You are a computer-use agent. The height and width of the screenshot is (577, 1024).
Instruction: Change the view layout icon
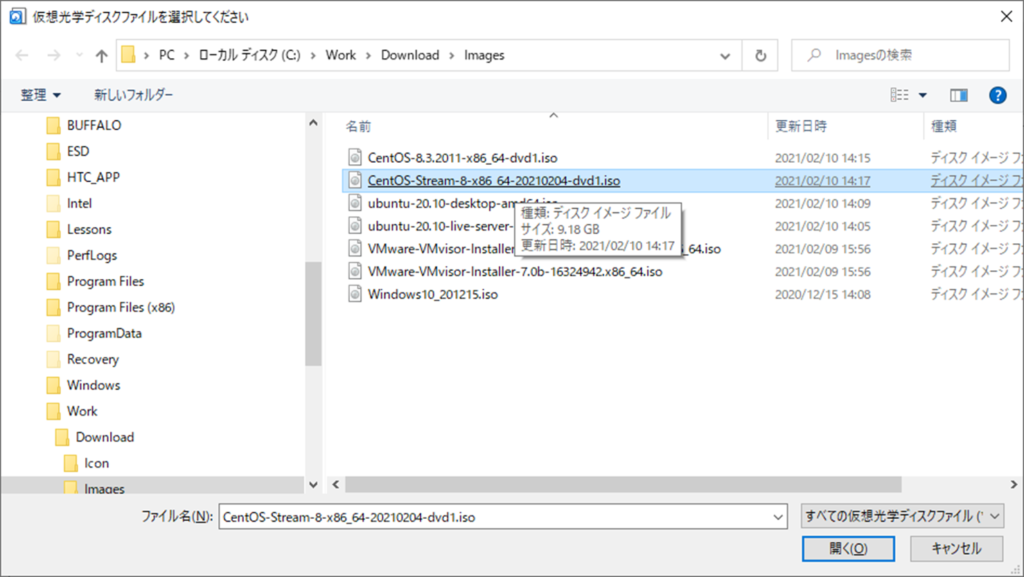pos(899,95)
